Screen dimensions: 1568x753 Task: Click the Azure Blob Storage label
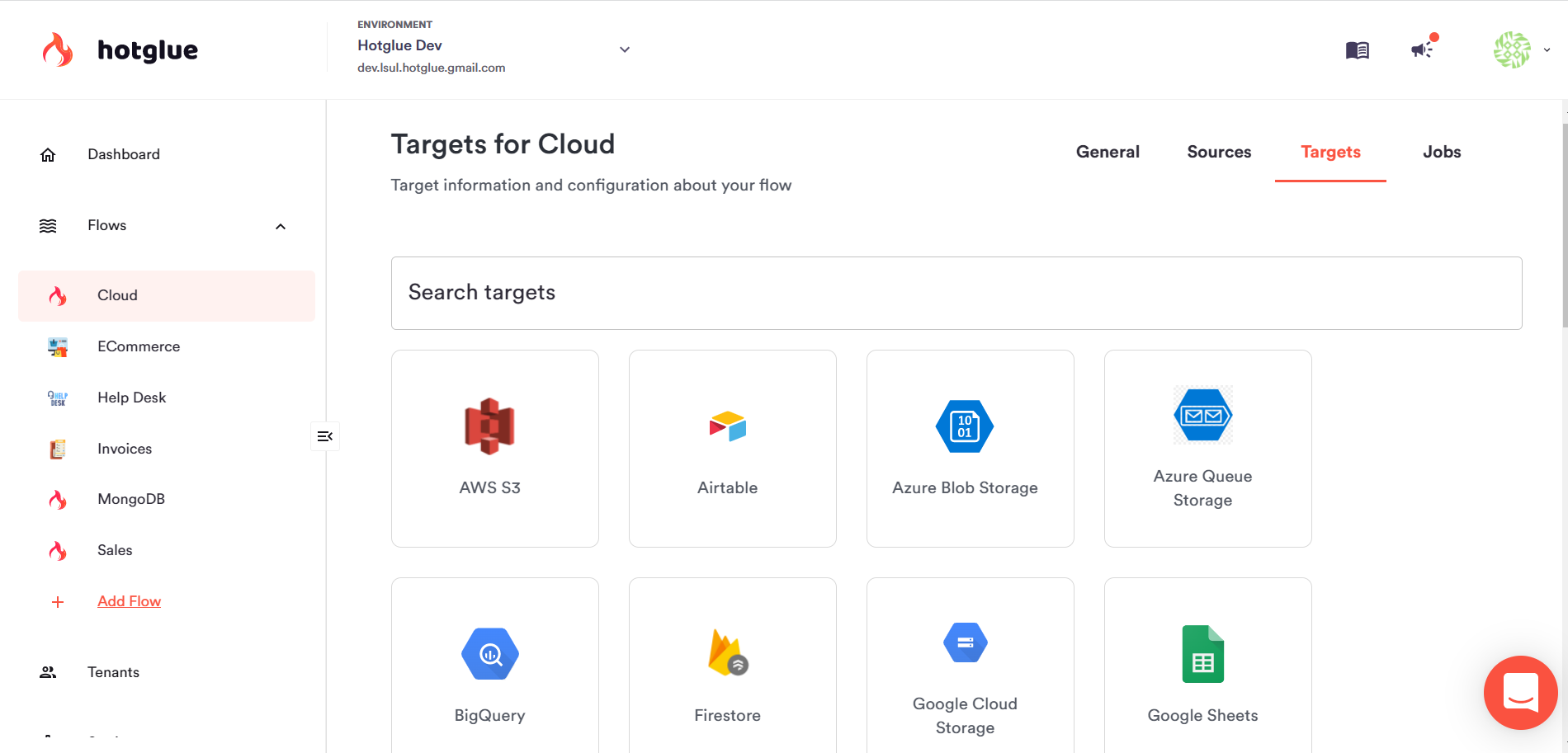(965, 487)
